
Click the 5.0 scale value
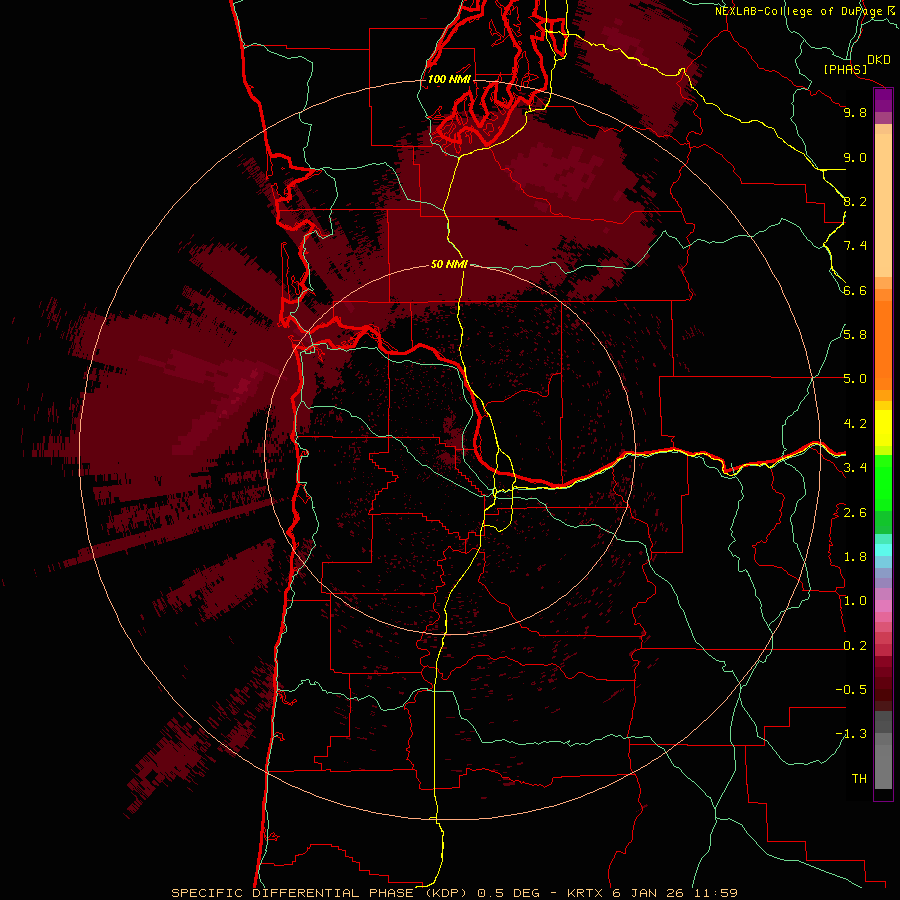[855, 379]
